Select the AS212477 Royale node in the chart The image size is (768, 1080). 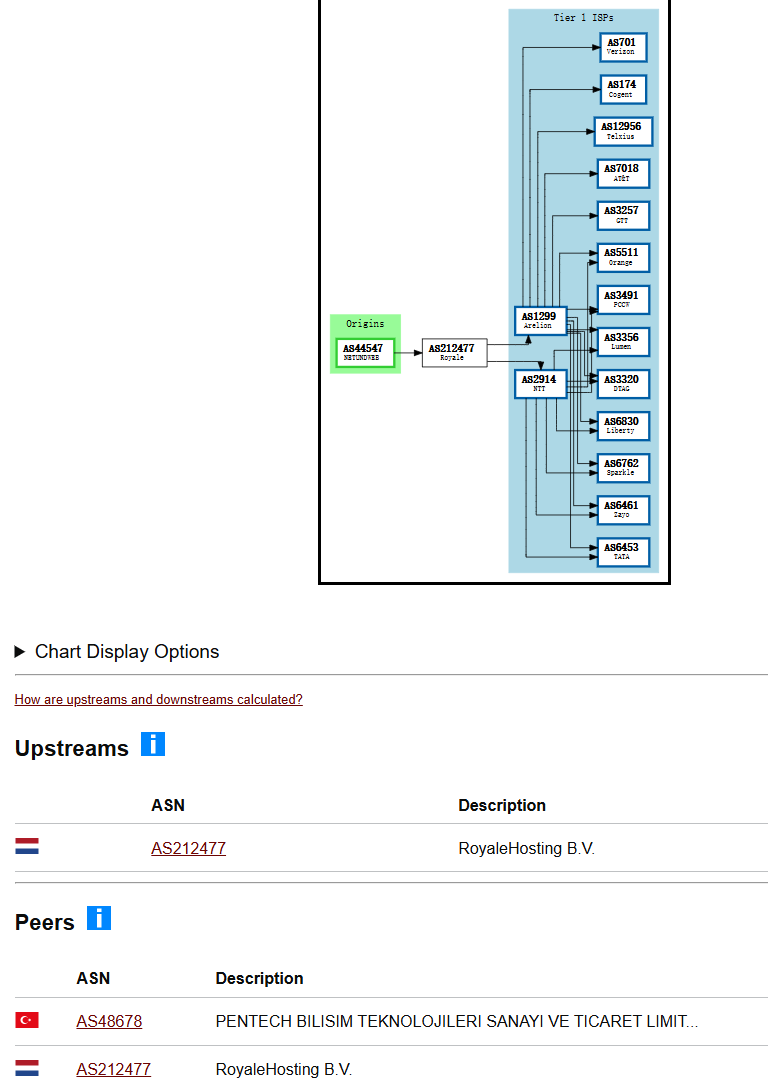455,353
